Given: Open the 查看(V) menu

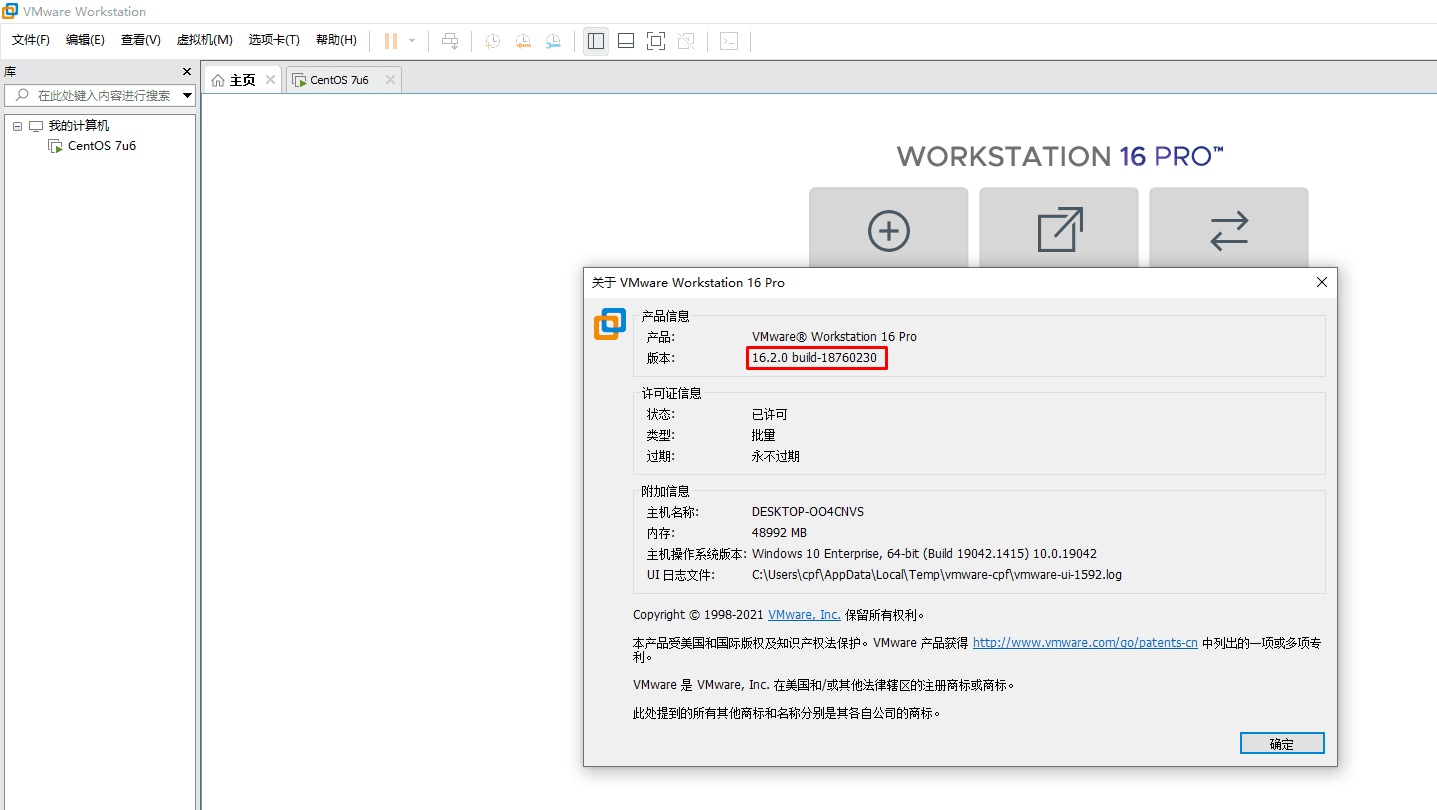Looking at the screenshot, I should pyautogui.click(x=141, y=40).
